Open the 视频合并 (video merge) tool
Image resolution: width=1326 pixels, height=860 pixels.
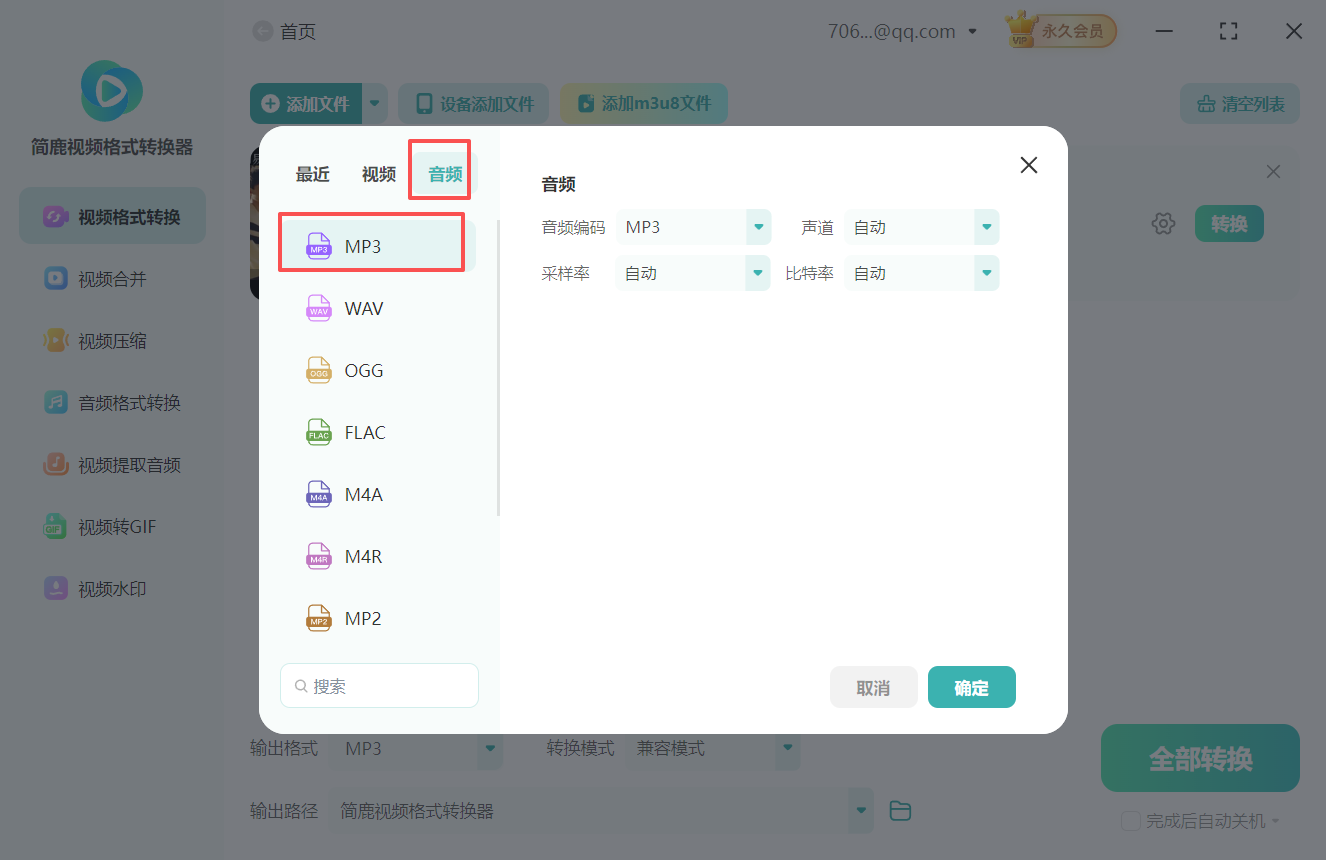click(x=111, y=278)
